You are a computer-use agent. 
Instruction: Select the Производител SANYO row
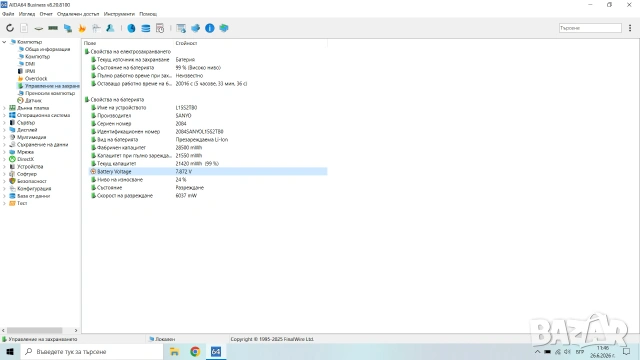[x=208, y=116]
